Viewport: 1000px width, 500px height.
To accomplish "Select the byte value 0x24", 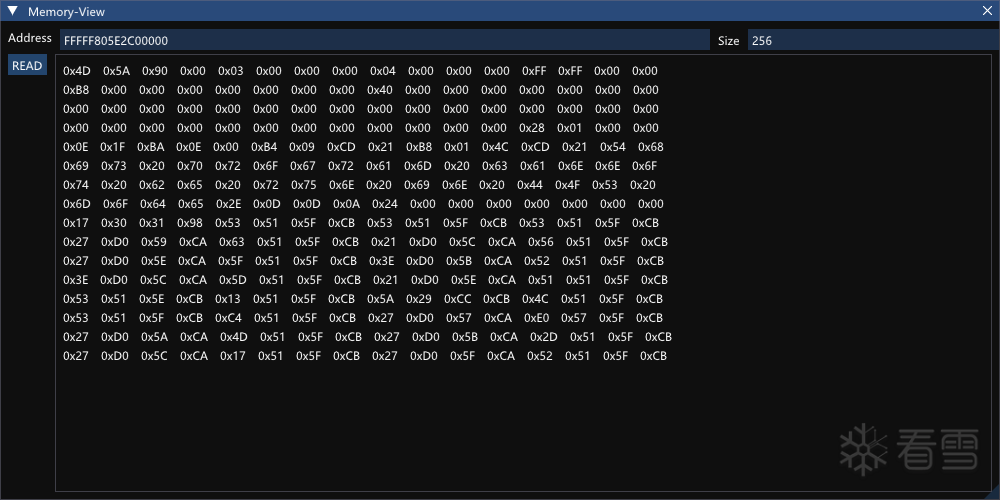I will coord(385,204).
